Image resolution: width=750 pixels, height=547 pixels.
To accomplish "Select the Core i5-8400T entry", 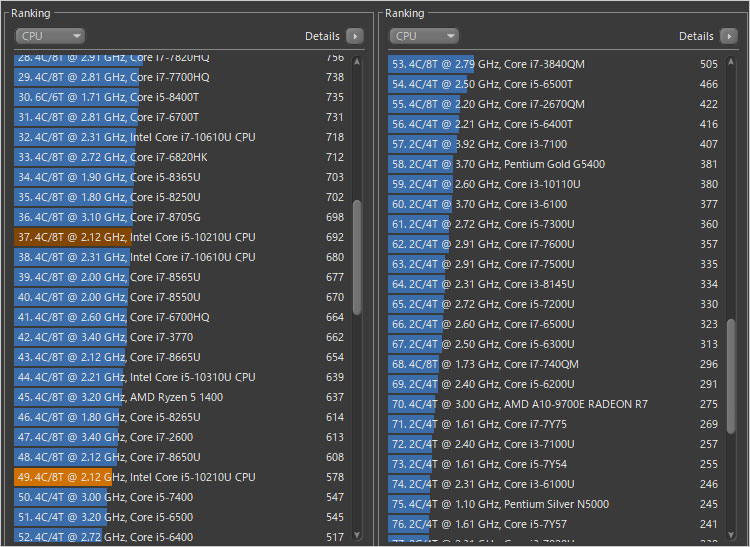I will (180, 97).
